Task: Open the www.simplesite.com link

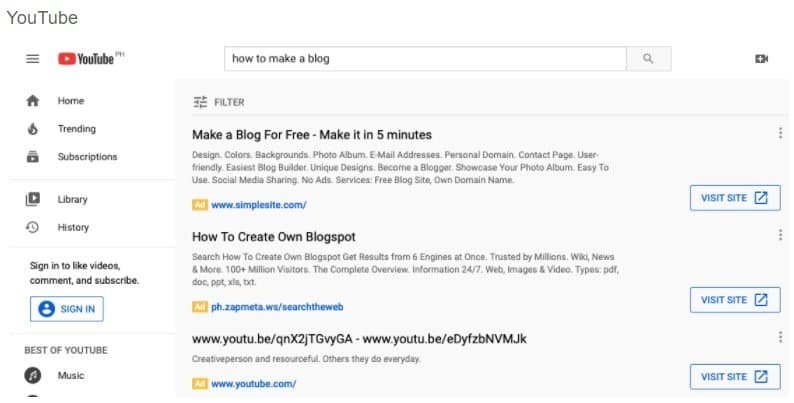Action: tap(258, 205)
